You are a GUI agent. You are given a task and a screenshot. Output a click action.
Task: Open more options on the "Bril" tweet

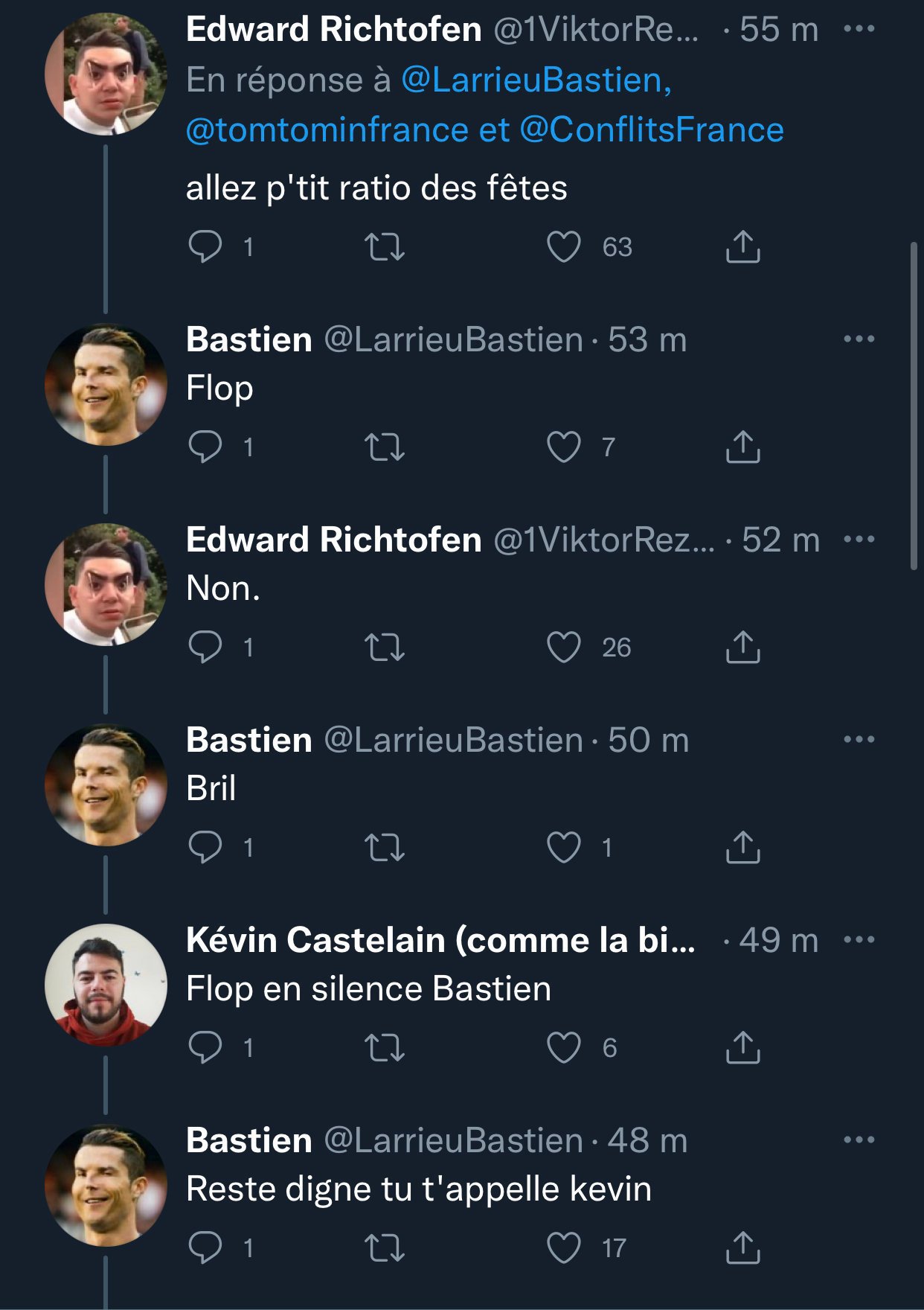pyautogui.click(x=859, y=740)
